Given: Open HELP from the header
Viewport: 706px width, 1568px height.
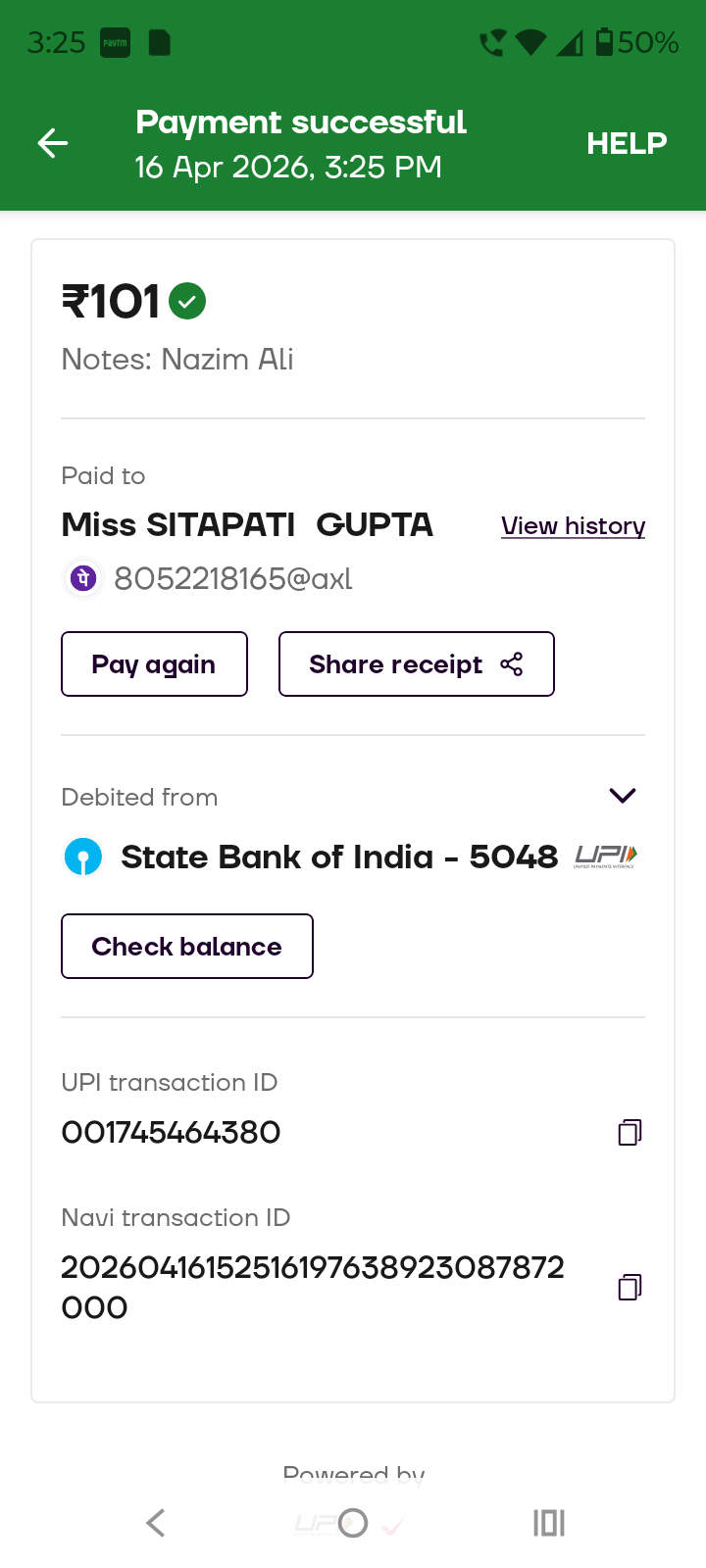Looking at the screenshot, I should [627, 144].
